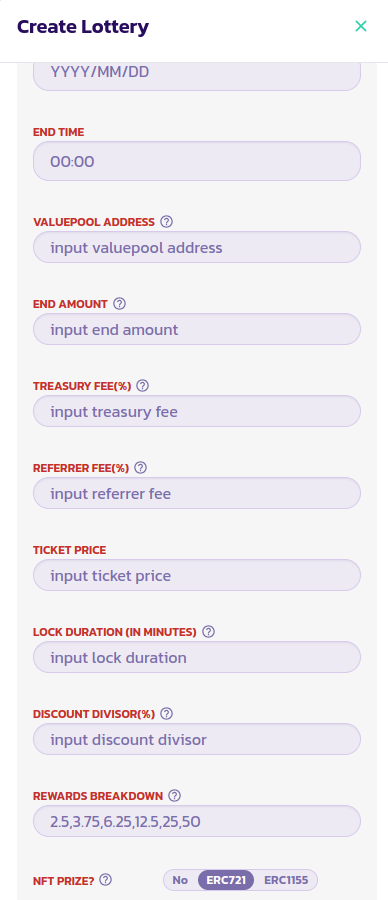Image resolution: width=388 pixels, height=900 pixels.
Task: Focus the End Time 00:00 field
Action: point(197,161)
